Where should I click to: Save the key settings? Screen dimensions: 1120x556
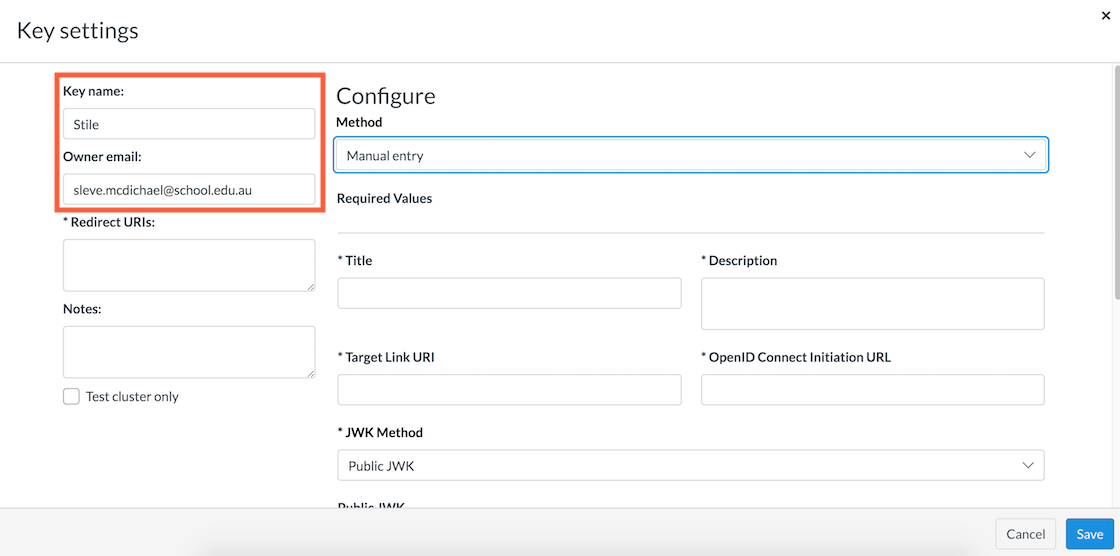1090,534
